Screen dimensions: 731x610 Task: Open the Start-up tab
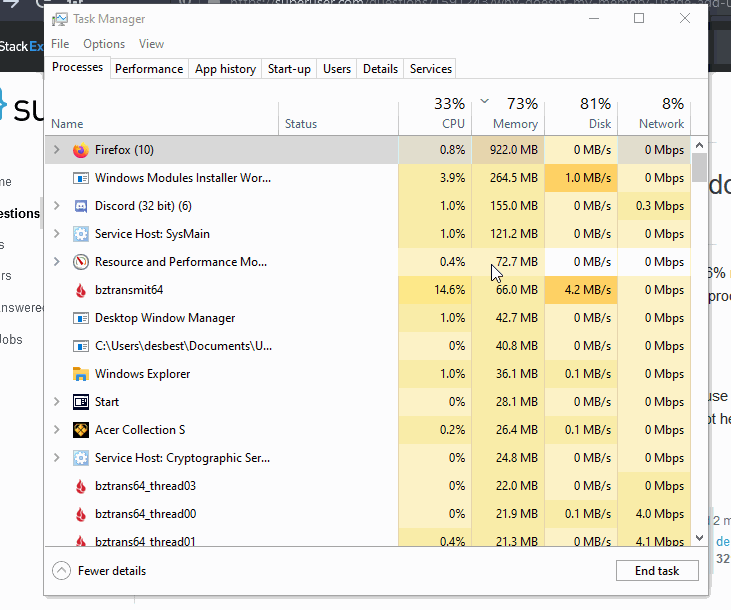pyautogui.click(x=289, y=69)
